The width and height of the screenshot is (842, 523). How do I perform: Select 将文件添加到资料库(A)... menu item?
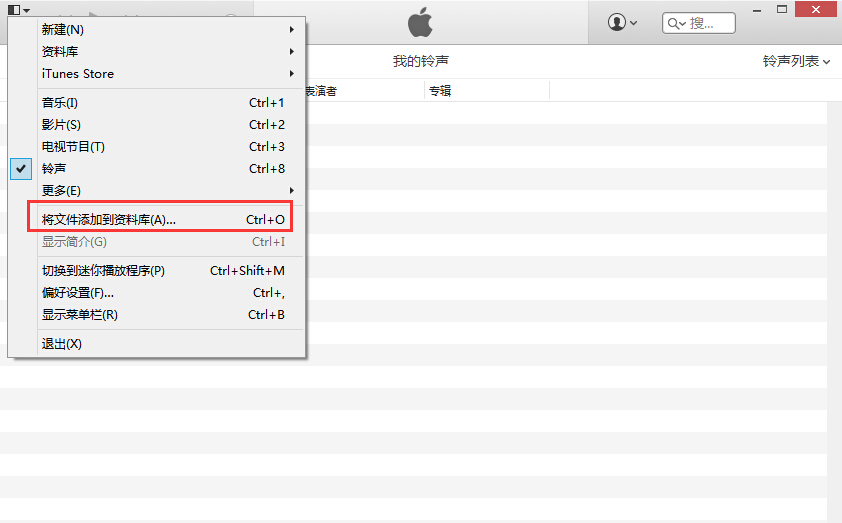168,220
